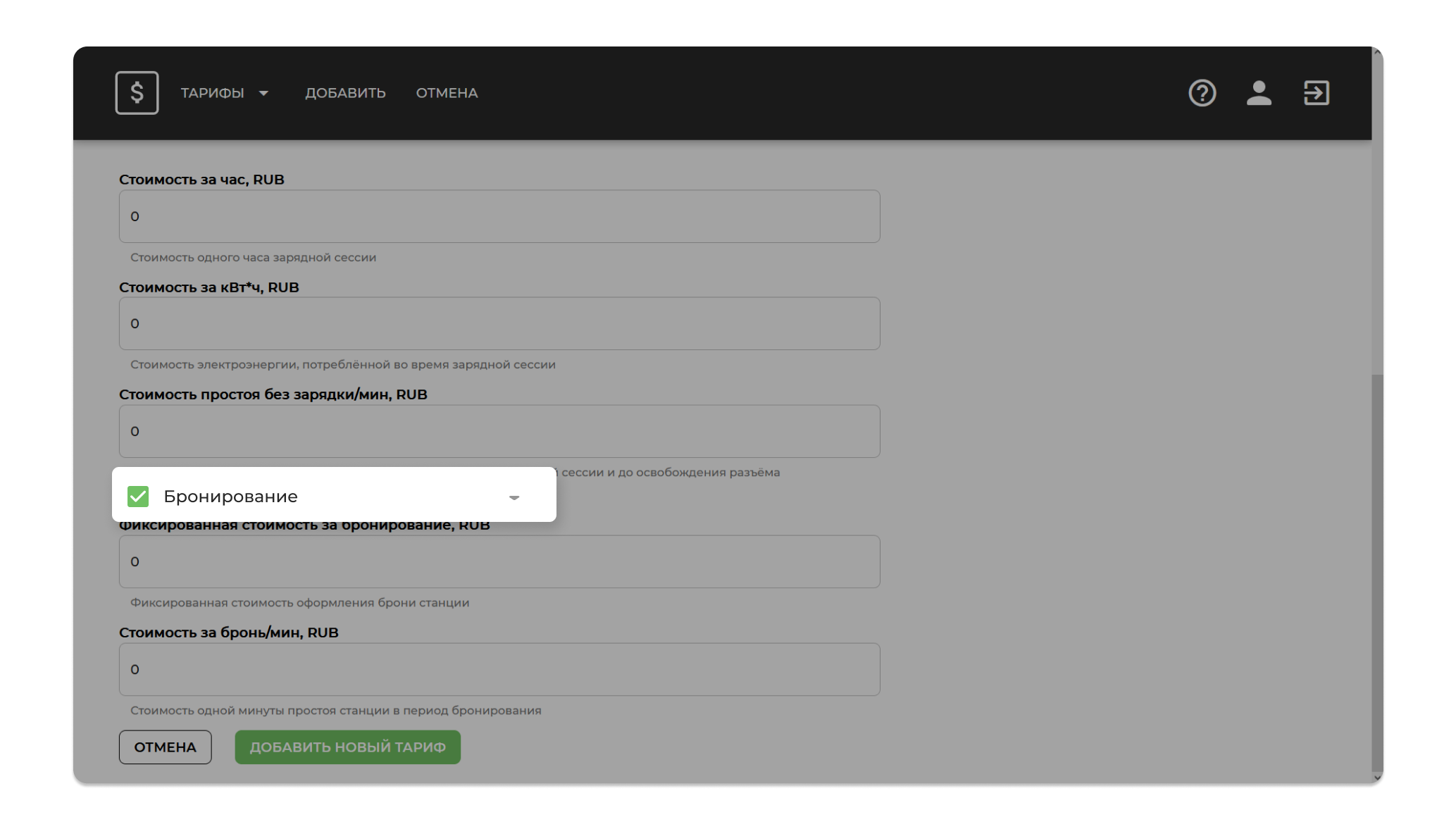Viewport: 1456px width, 829px height.
Task: Click the scrollbar down arrow
Action: point(1377,778)
